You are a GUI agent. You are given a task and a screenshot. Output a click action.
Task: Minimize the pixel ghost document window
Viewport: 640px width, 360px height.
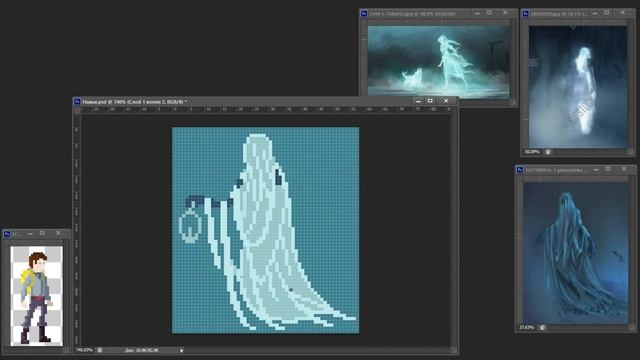418,101
